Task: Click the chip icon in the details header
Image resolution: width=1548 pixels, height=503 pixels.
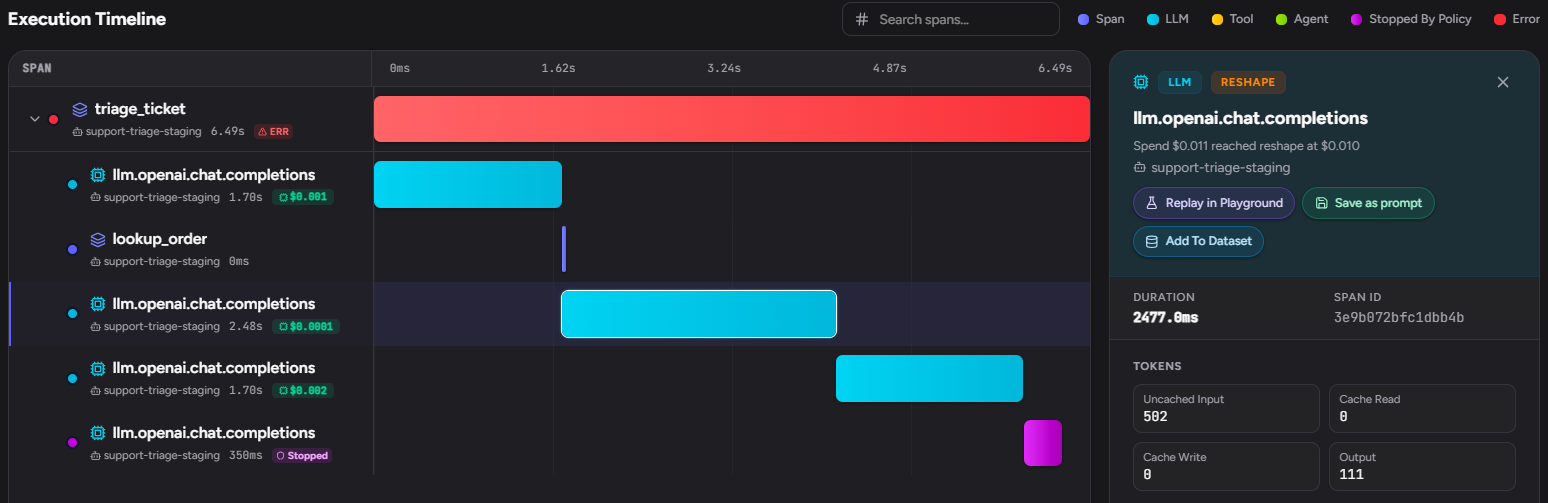Action: (1141, 82)
